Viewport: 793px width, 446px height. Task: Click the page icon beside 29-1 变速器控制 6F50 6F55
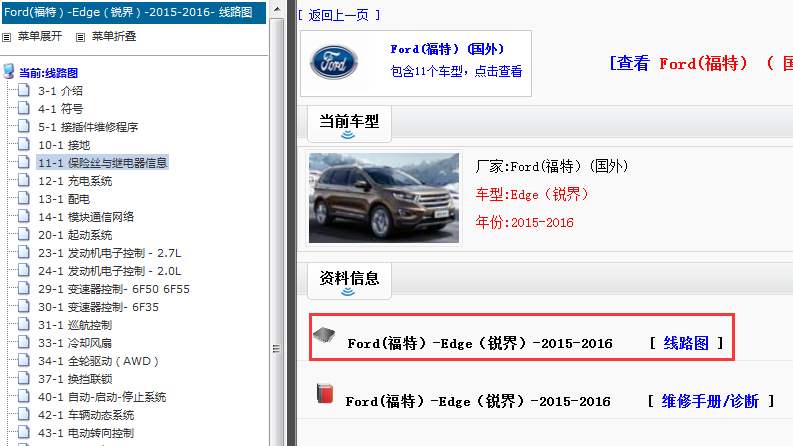tap(24, 289)
